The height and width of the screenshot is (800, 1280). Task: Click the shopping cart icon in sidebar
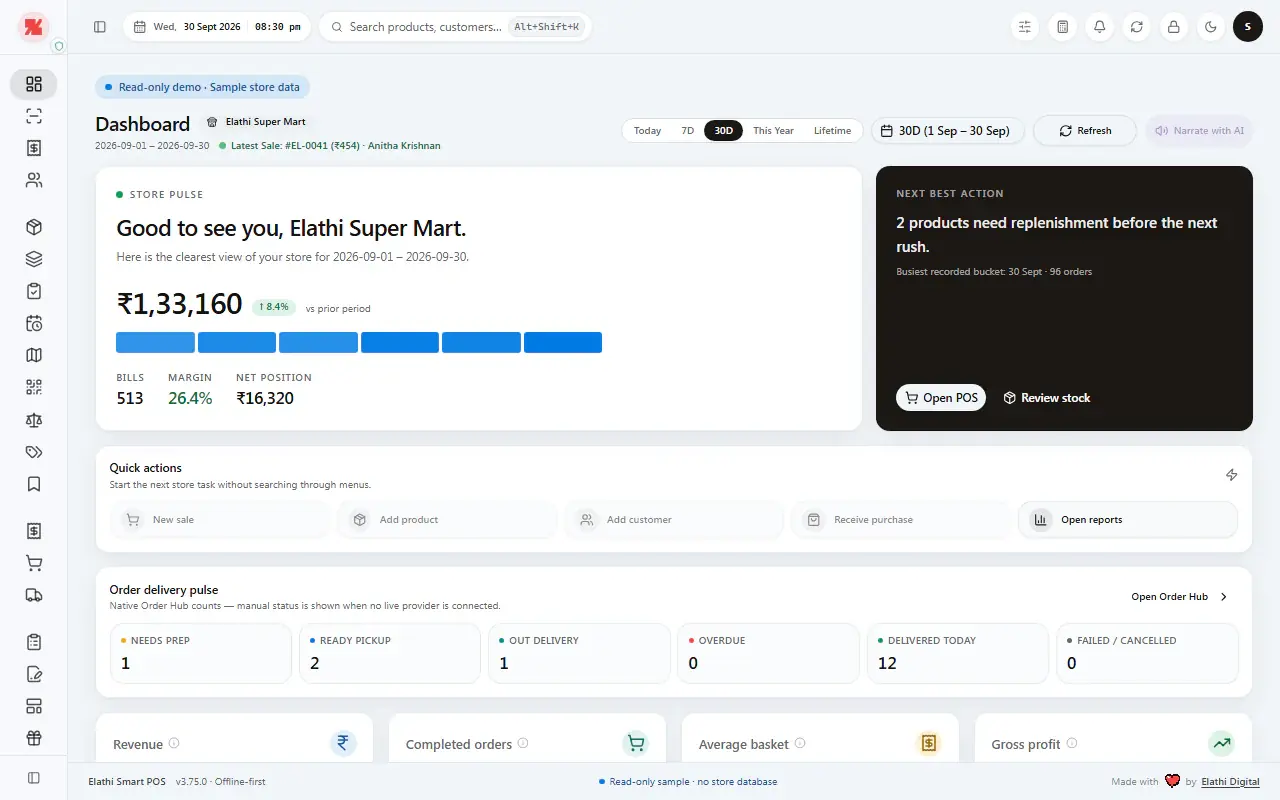[34, 563]
